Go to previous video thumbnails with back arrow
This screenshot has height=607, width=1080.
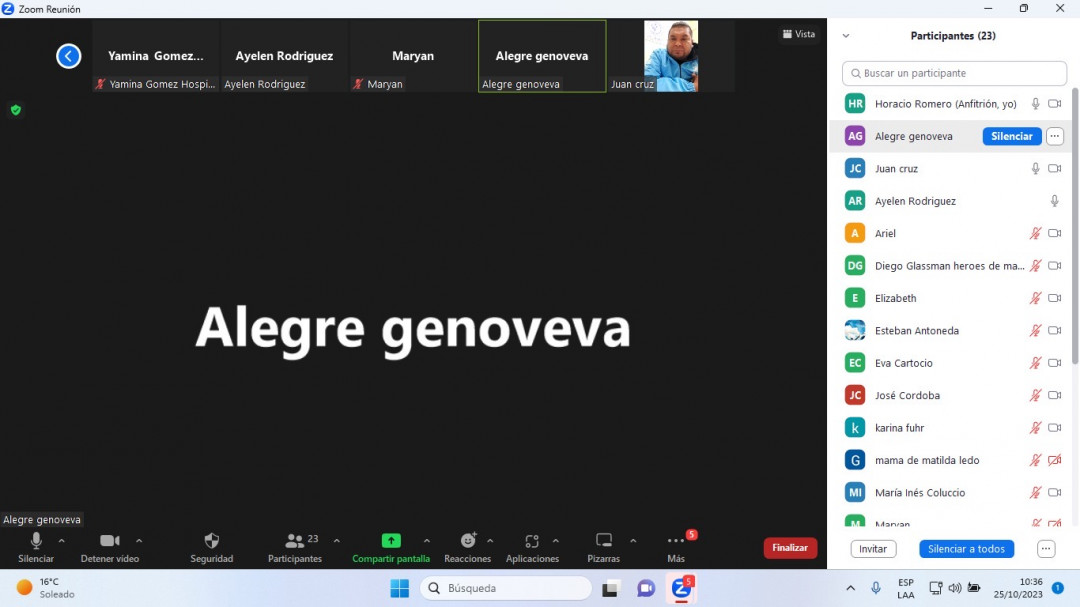68,56
